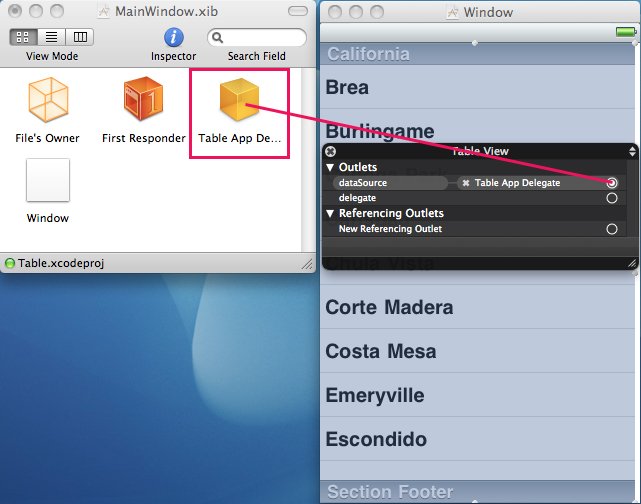Select the delegate outlet row
This screenshot has width=641, height=504.
pos(474,198)
